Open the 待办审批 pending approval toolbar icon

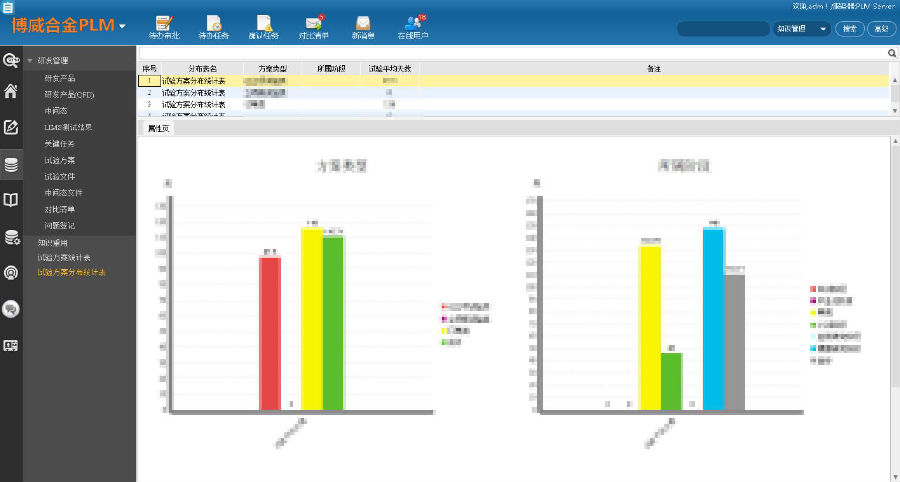[x=164, y=26]
